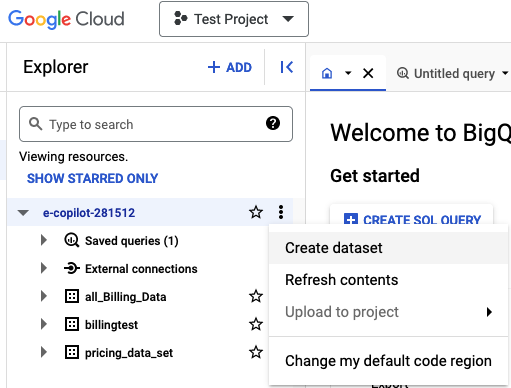The width and height of the screenshot is (511, 388).
Task: Star the e-copilot-281512 project
Action: coord(256,212)
